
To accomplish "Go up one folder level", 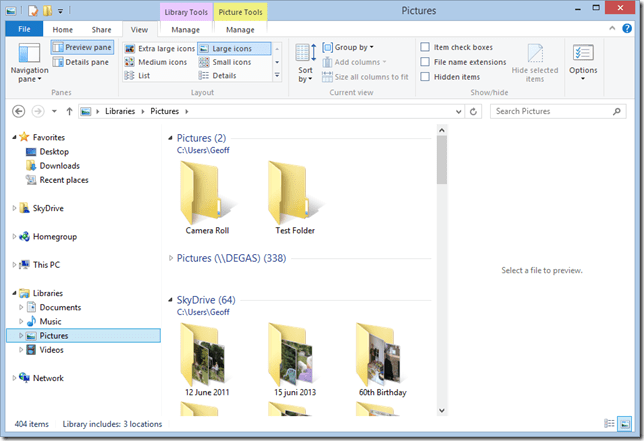I will (69, 111).
